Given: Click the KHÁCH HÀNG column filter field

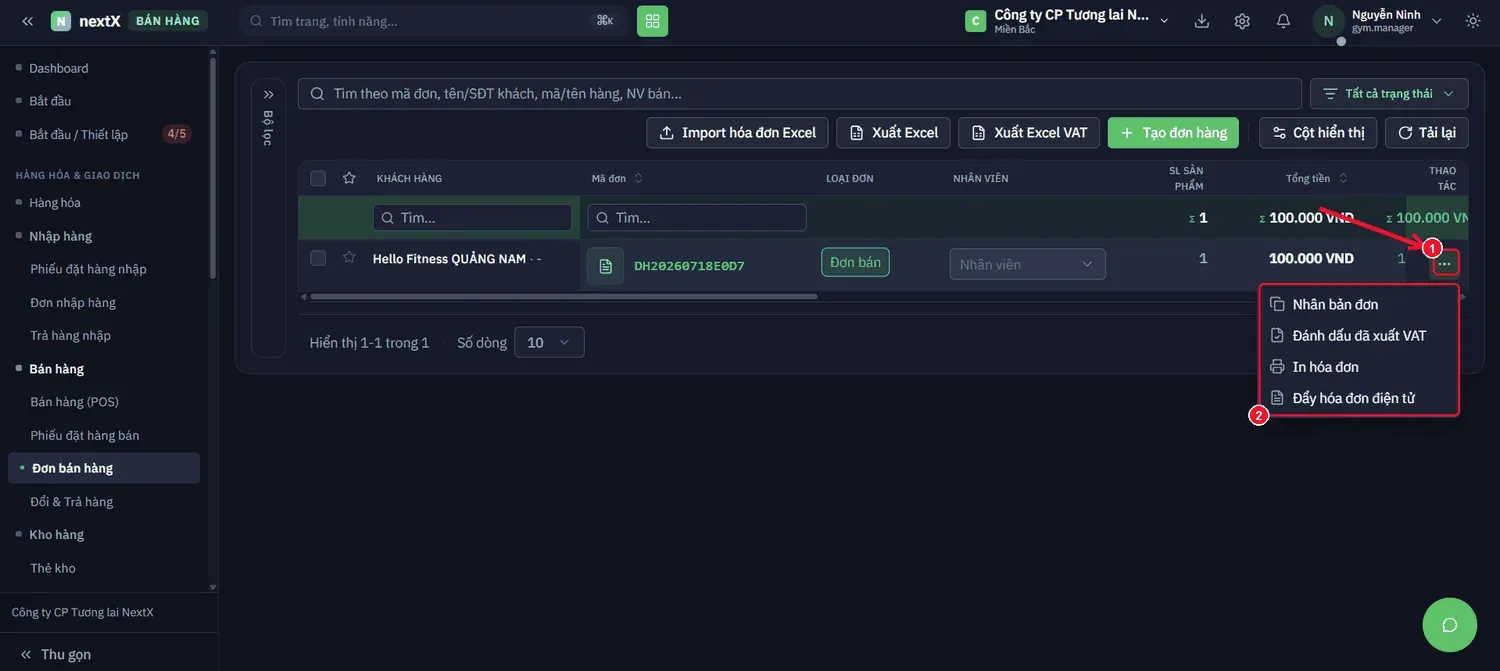Looking at the screenshot, I should pyautogui.click(x=472, y=217).
